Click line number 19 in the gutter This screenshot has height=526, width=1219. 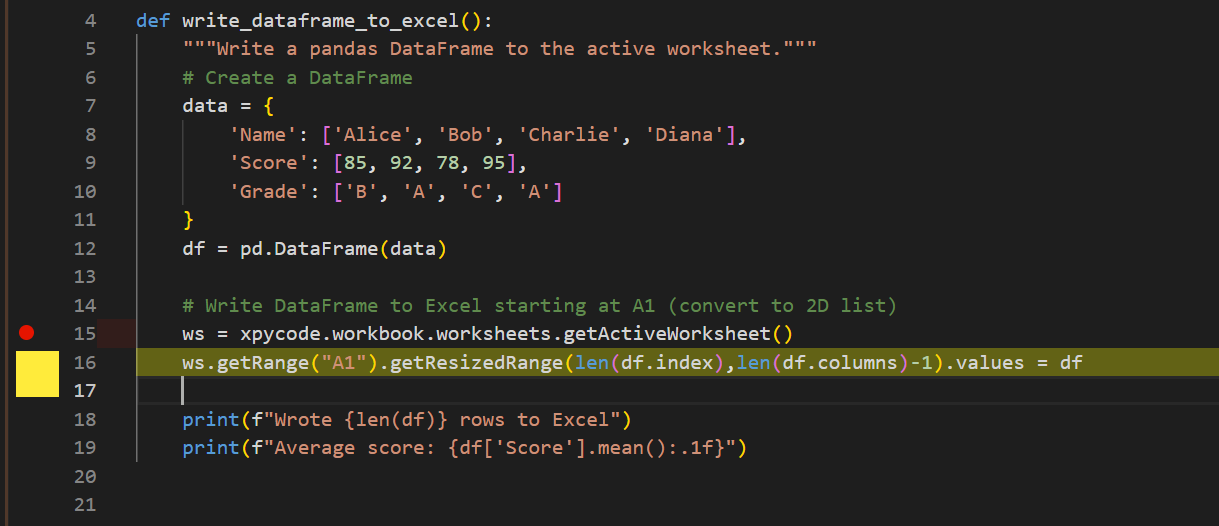pos(85,448)
